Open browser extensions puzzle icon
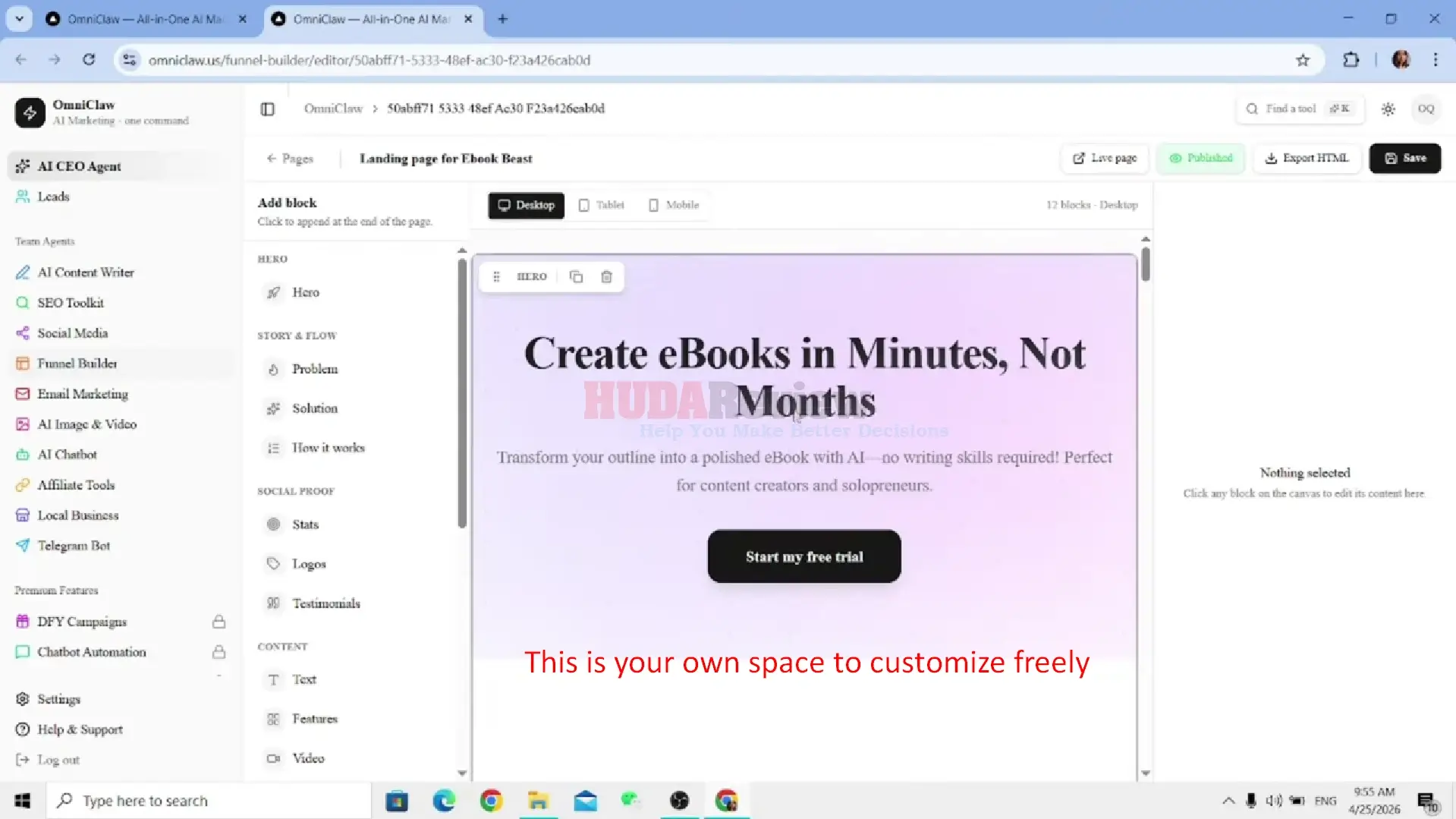 click(1351, 60)
